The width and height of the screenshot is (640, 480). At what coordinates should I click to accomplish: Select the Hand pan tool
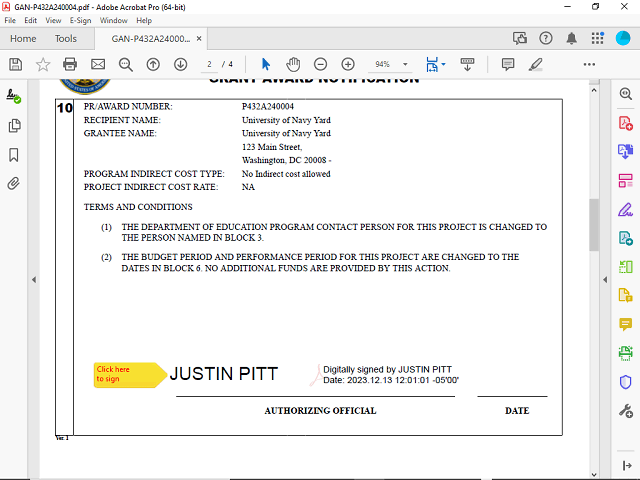tap(293, 64)
